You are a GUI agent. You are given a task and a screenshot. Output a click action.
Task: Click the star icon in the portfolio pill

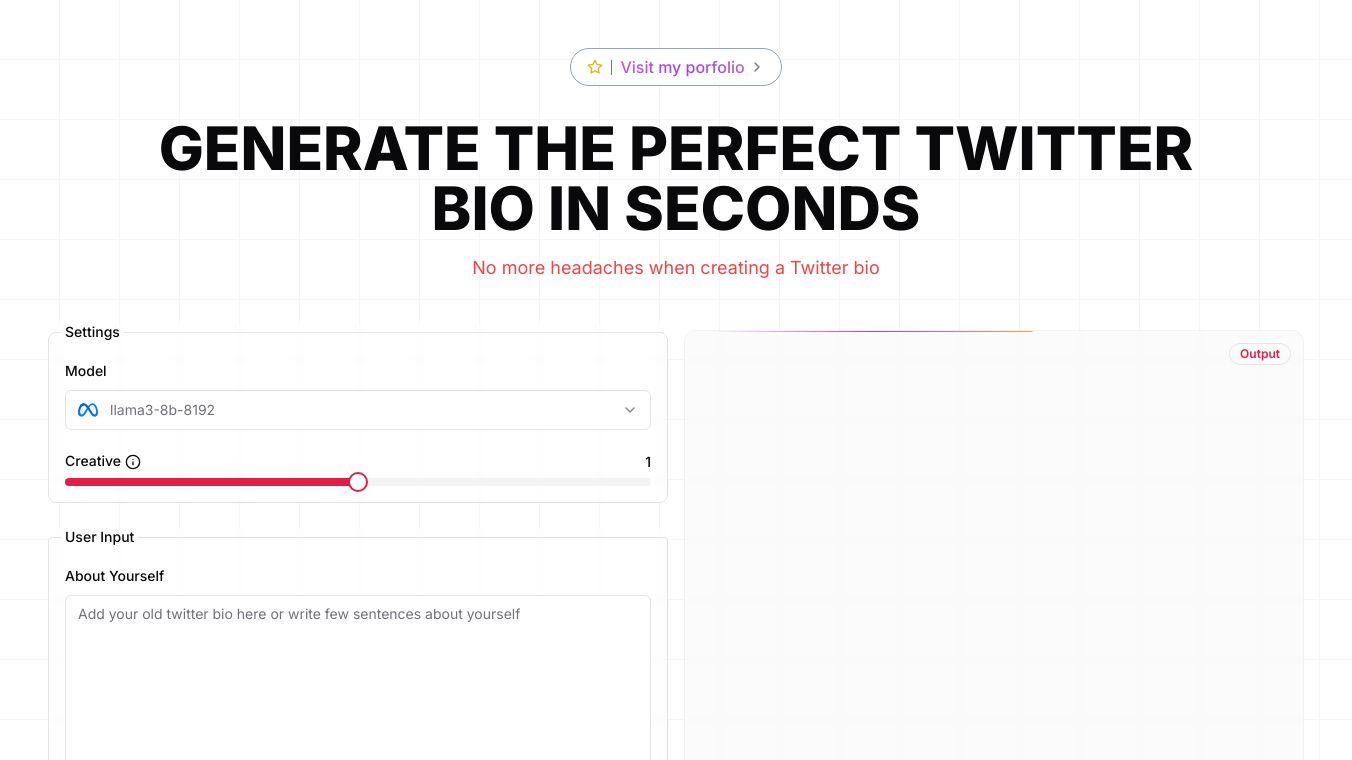[595, 67]
